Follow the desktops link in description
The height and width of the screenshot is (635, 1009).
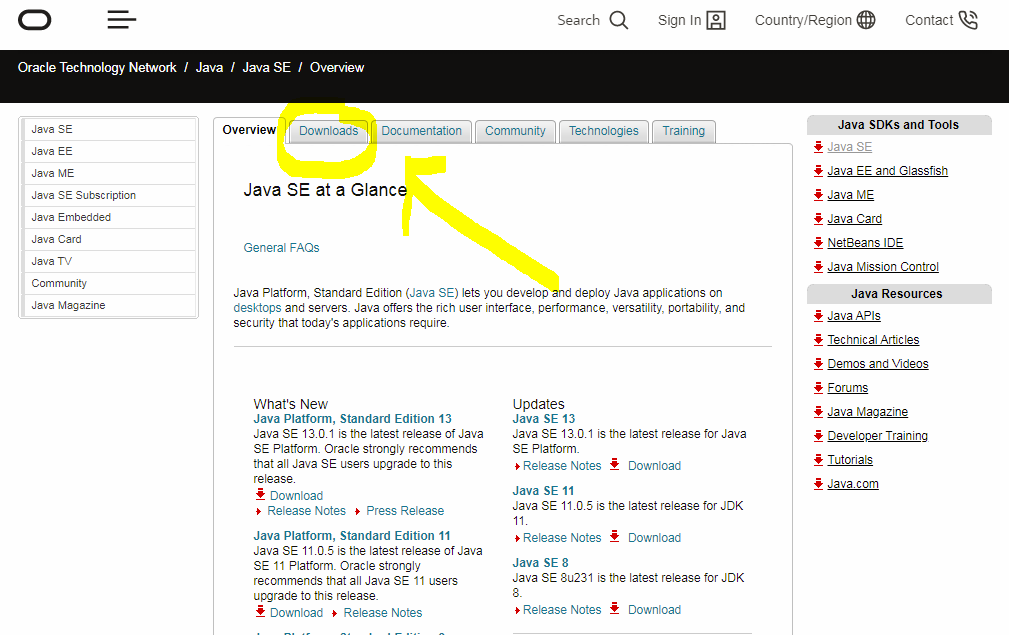click(257, 308)
